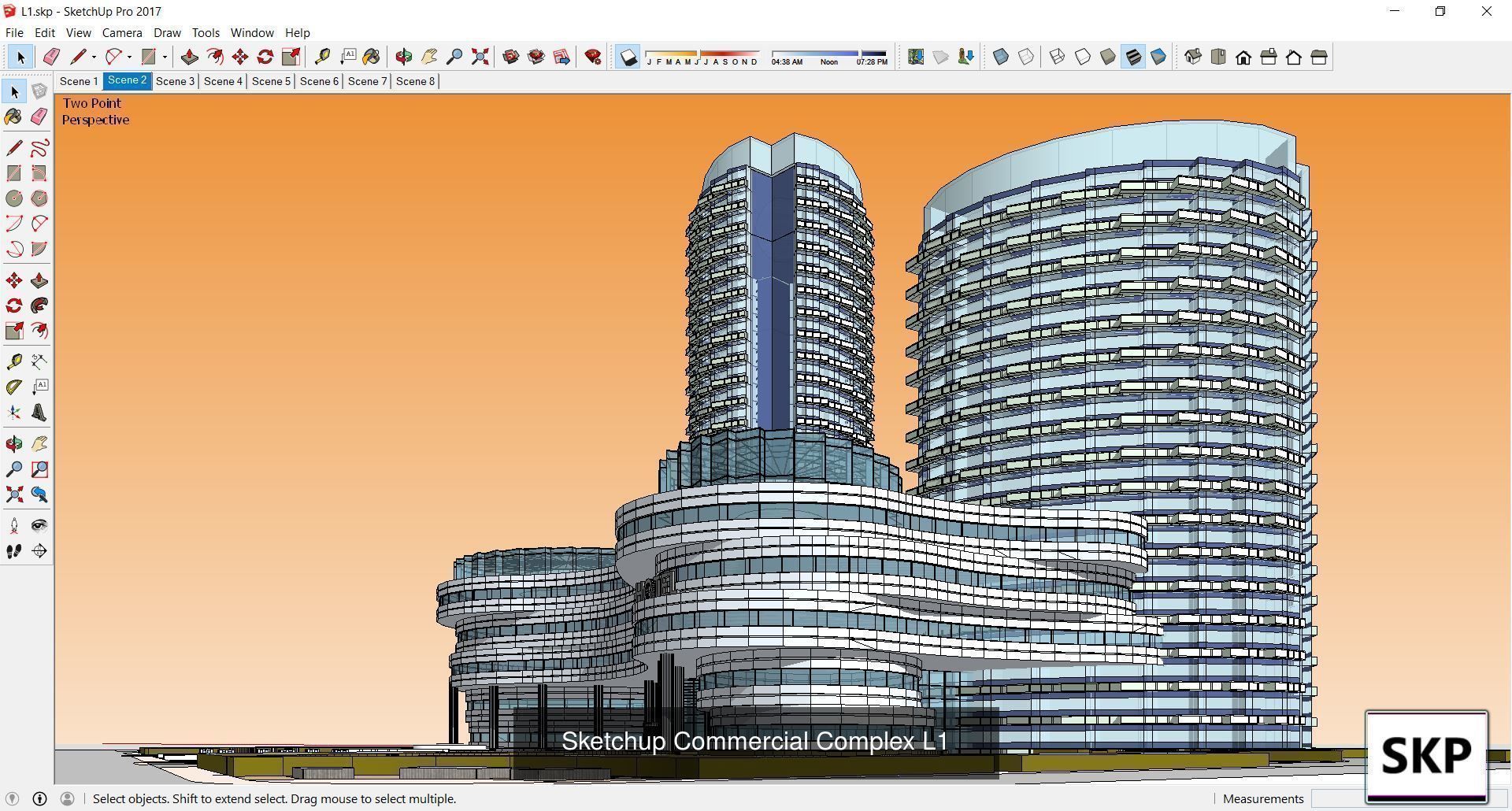1512x811 pixels.
Task: Switch to the Scene 3 tab
Action: 175,81
